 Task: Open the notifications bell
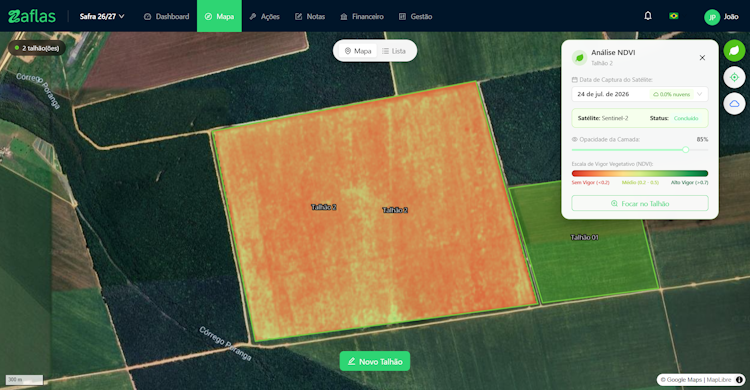coord(648,16)
